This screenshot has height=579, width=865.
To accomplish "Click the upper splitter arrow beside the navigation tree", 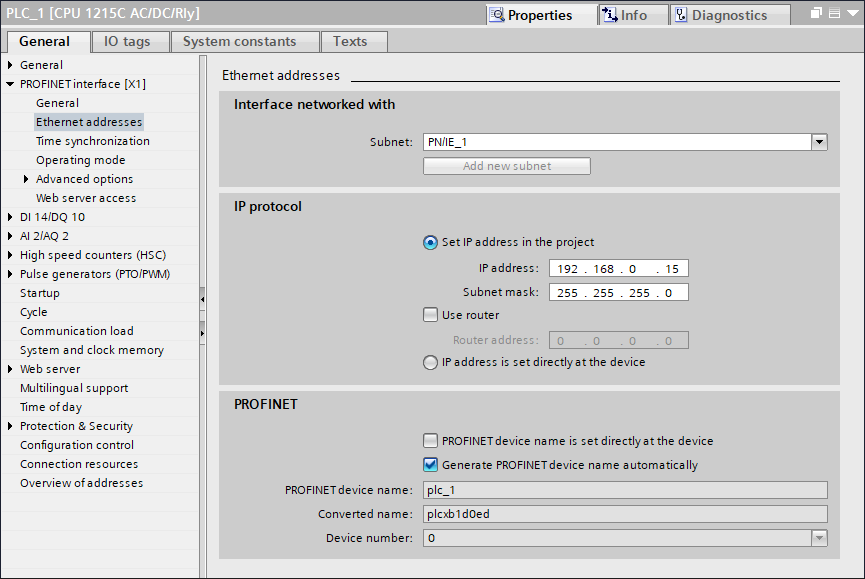I will [x=202, y=298].
